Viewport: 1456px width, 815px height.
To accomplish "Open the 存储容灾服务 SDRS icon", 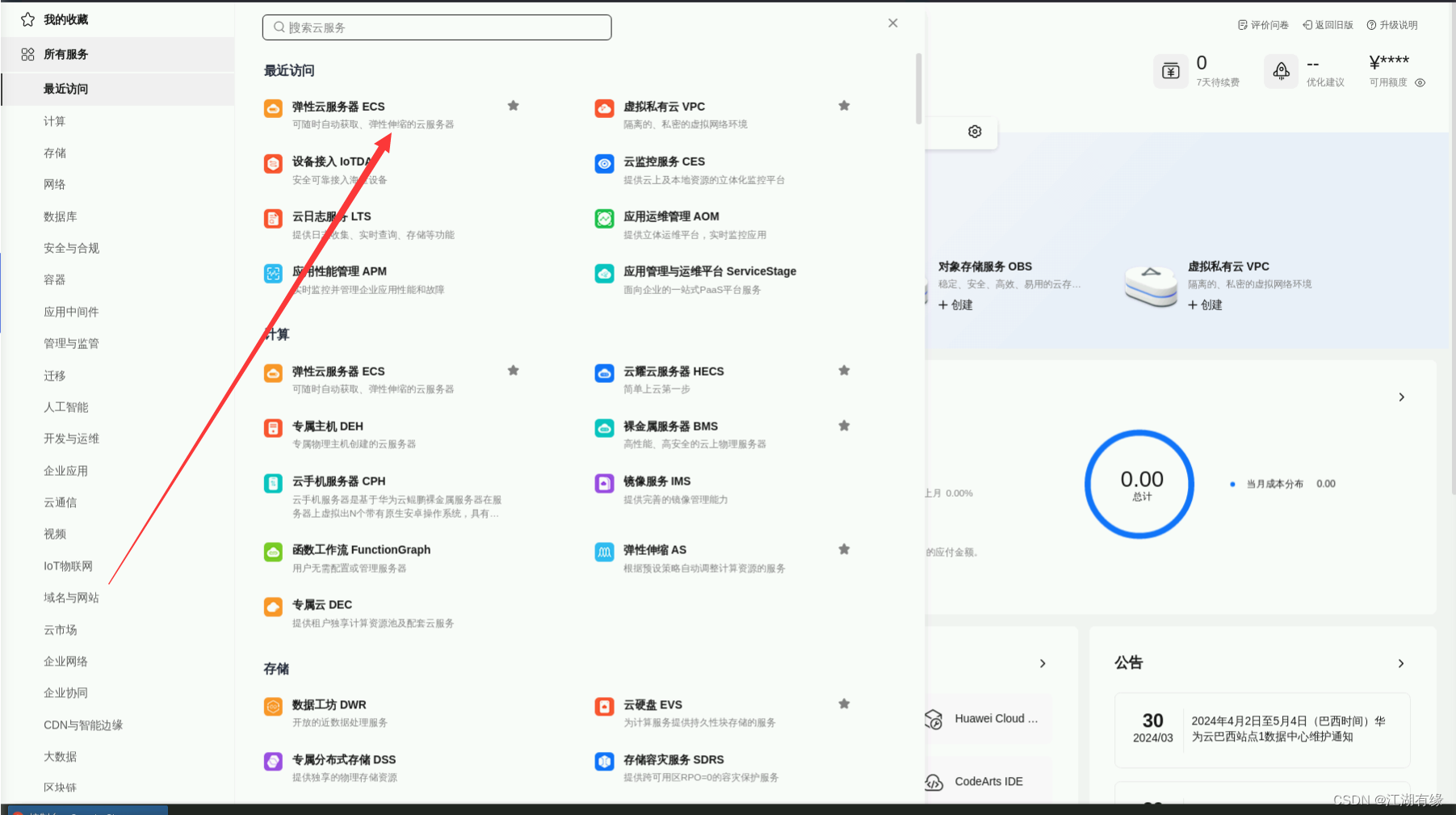I will coord(604,762).
